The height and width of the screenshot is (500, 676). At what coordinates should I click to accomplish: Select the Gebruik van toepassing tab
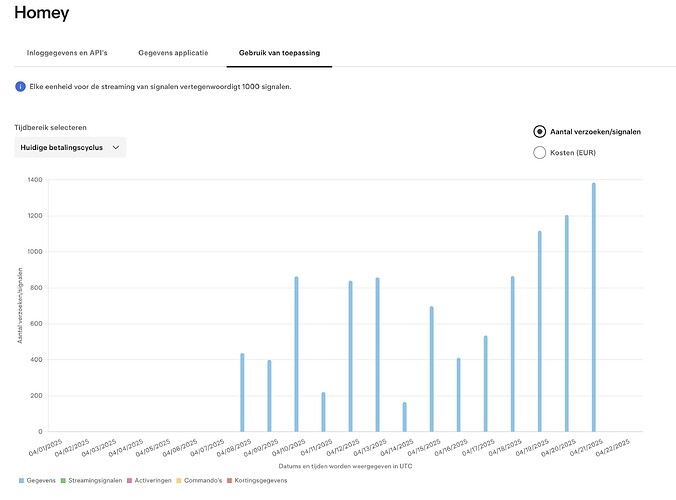click(x=279, y=53)
